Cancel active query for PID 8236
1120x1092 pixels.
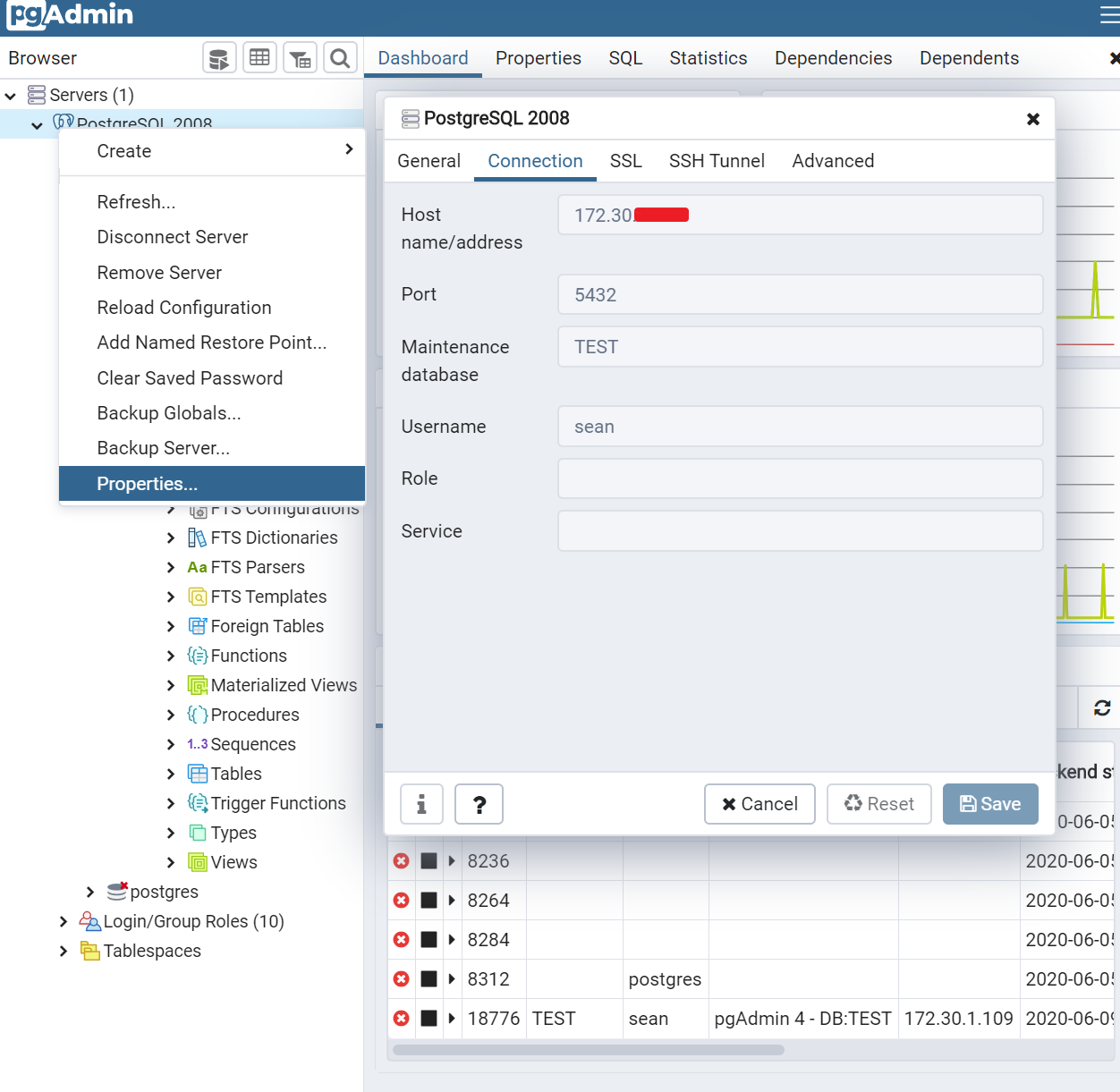pyautogui.click(x=429, y=861)
